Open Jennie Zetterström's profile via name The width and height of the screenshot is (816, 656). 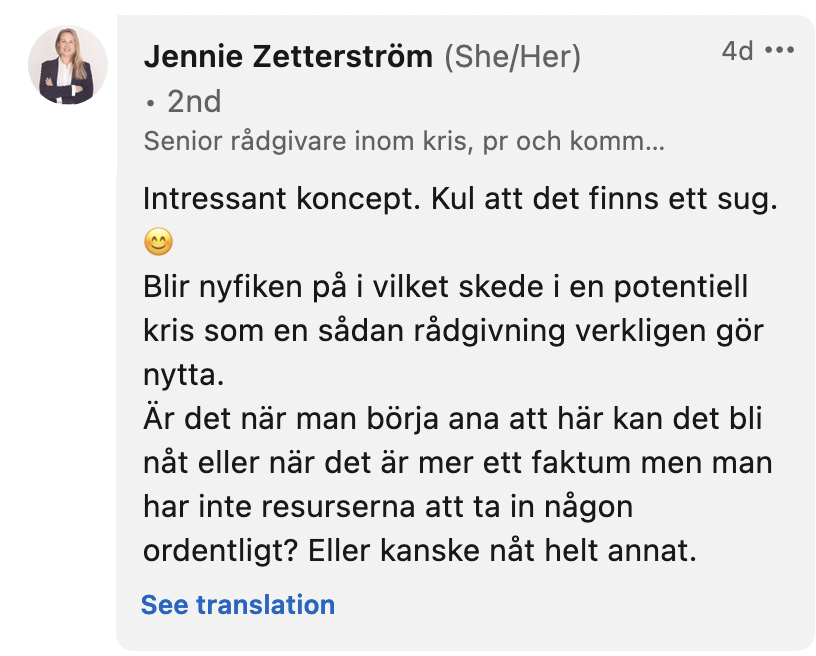pyautogui.click(x=288, y=57)
